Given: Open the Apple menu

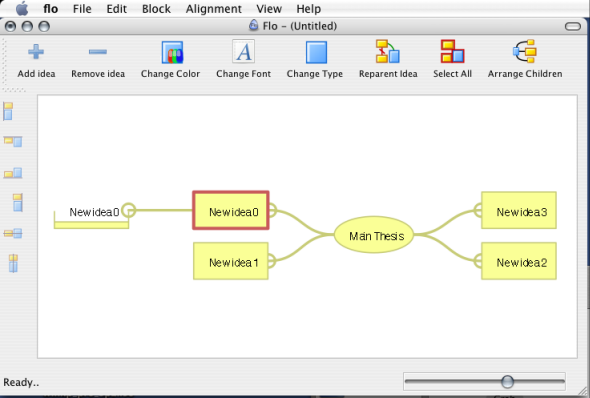Looking at the screenshot, I should pos(22,8).
